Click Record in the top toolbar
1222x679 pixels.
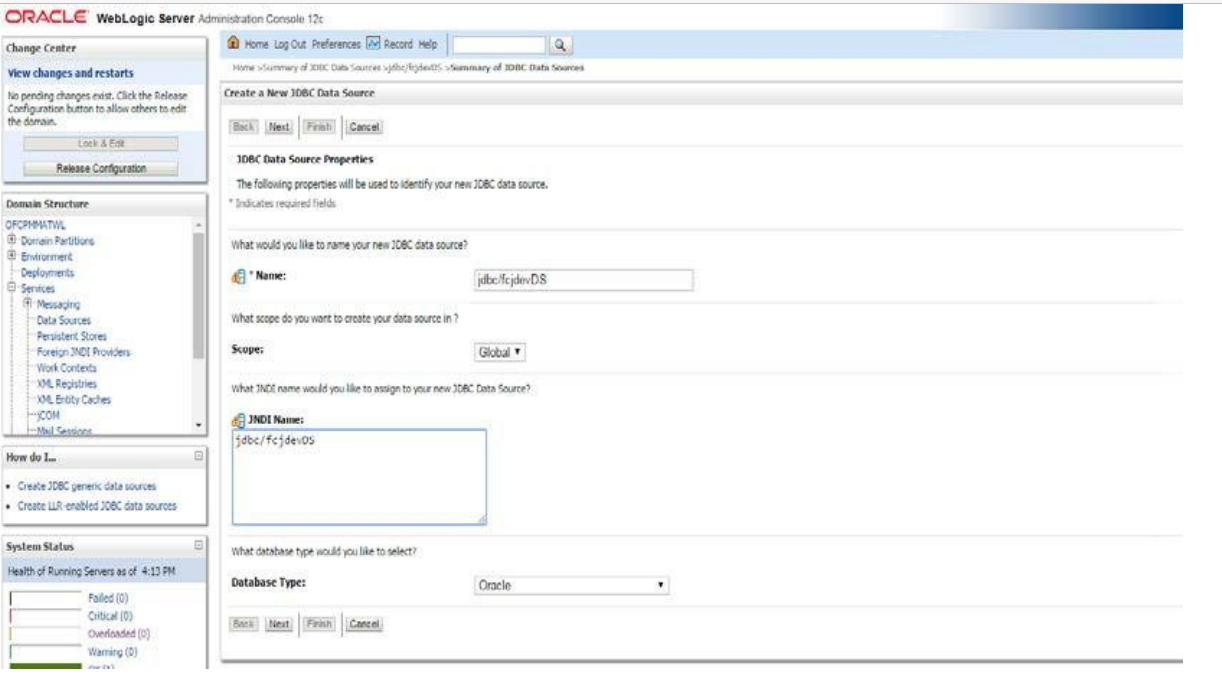pyautogui.click(x=397, y=44)
